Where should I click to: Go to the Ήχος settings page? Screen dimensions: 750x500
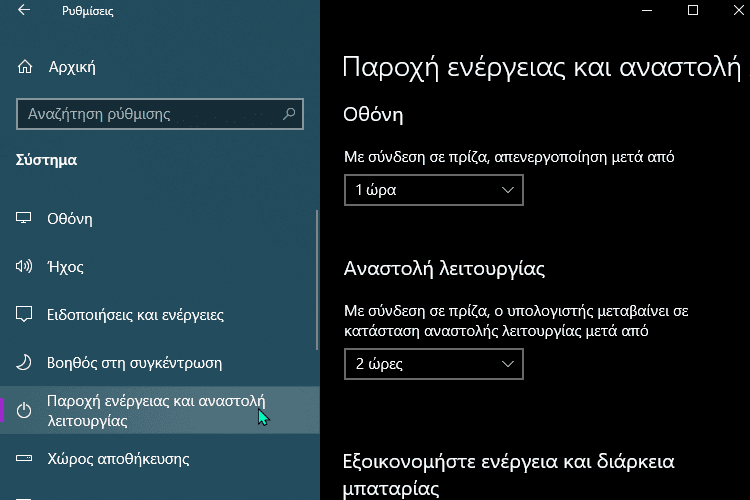coord(160,267)
